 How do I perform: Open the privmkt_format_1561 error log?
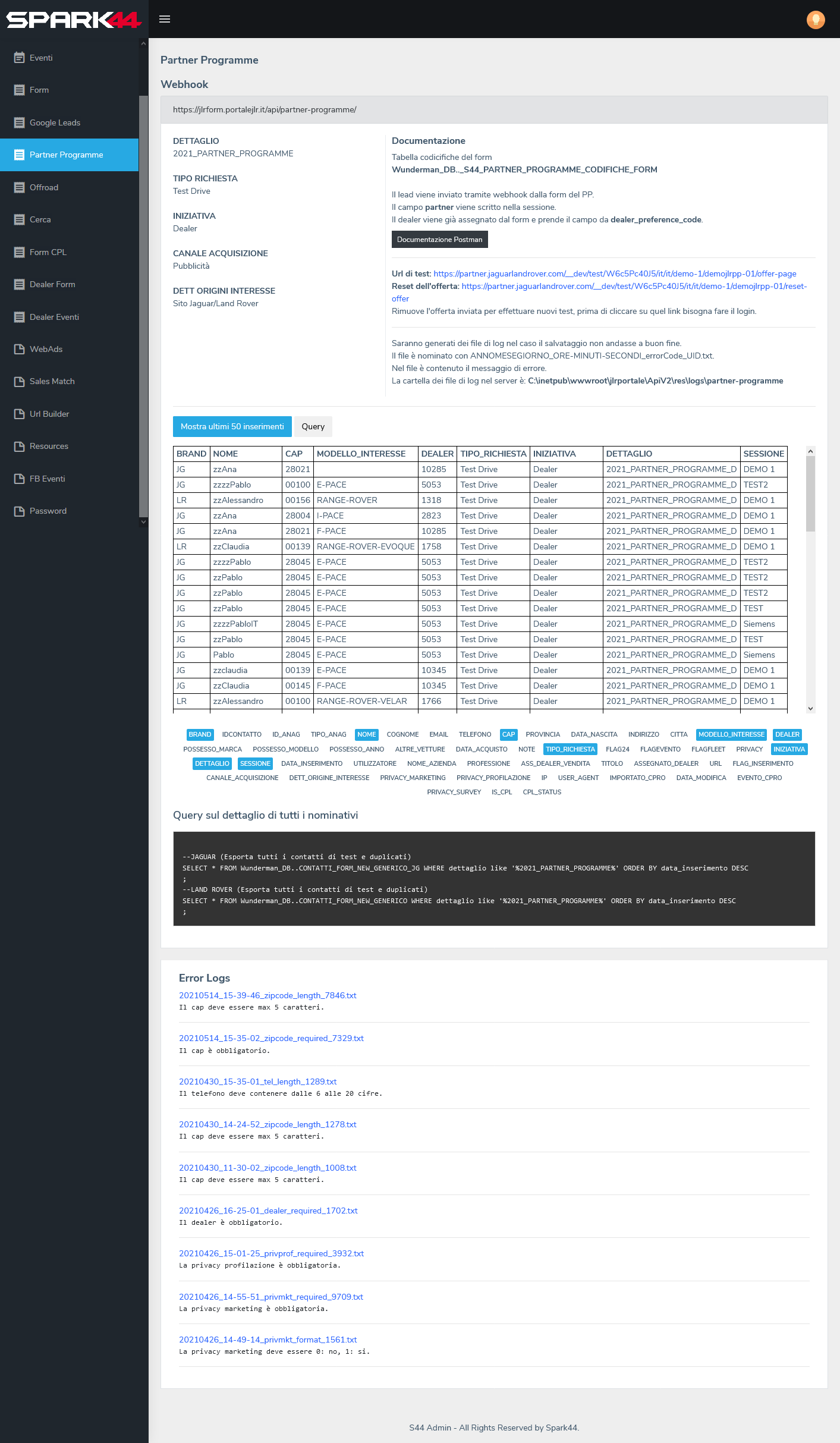click(268, 1340)
